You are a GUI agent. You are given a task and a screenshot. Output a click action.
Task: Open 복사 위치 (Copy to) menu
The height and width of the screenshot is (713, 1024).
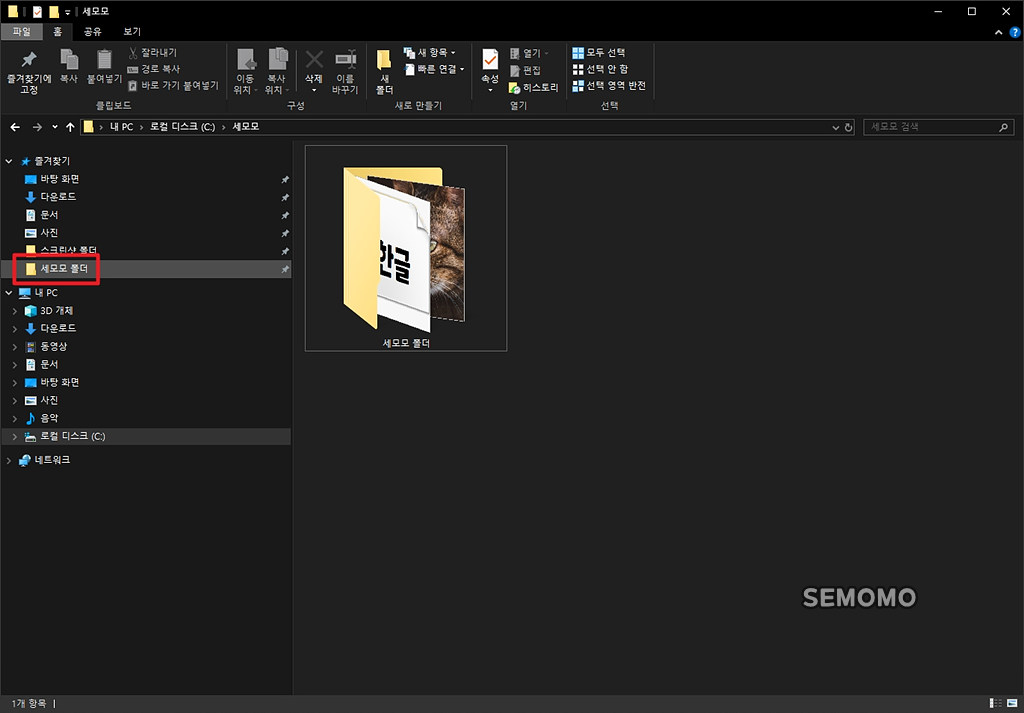tap(277, 72)
